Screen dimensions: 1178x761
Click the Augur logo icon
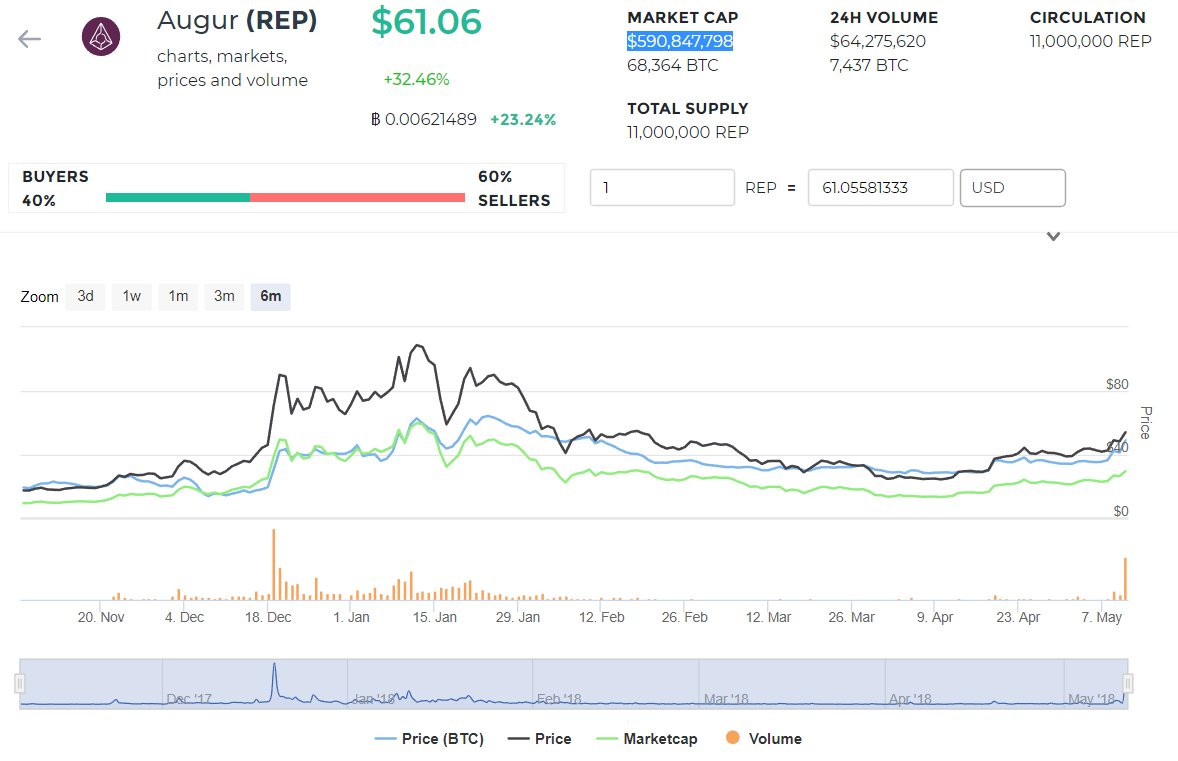pyautogui.click(x=101, y=37)
